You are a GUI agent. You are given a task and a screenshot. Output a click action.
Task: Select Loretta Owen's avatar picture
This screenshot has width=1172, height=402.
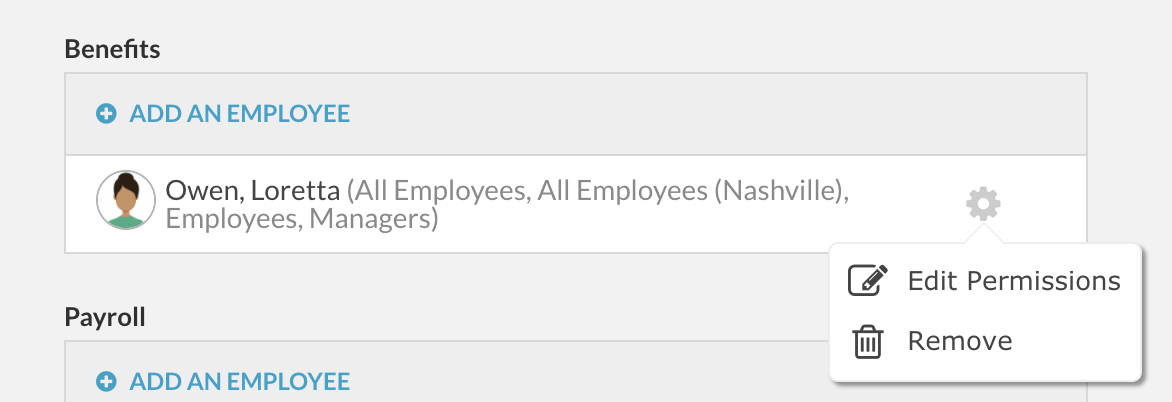pyautogui.click(x=126, y=200)
